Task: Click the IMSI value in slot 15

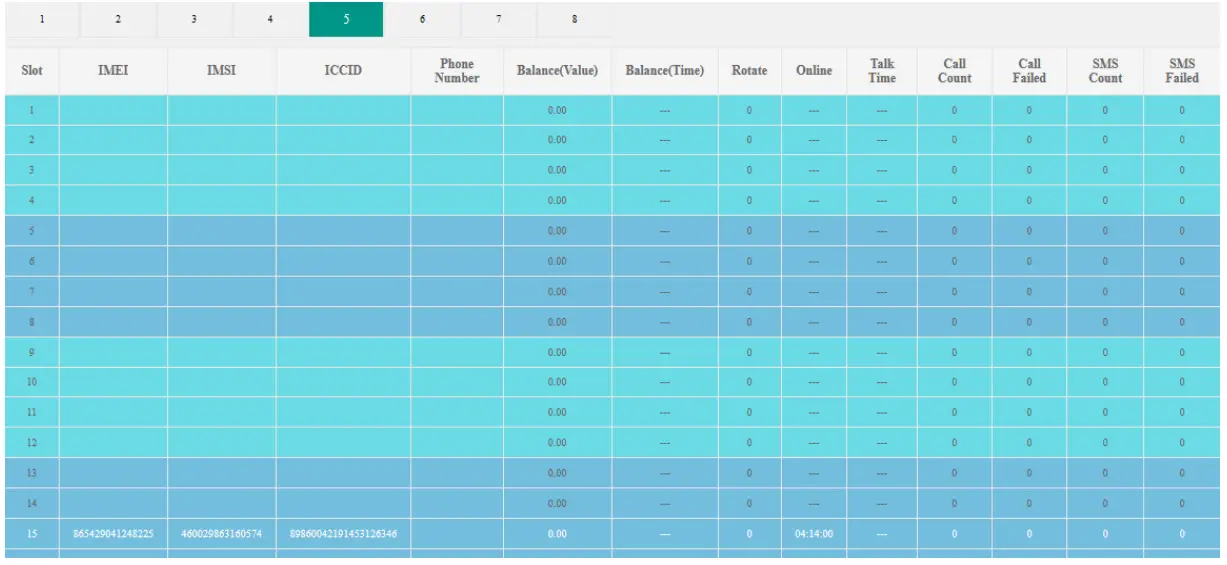Action: (221, 534)
